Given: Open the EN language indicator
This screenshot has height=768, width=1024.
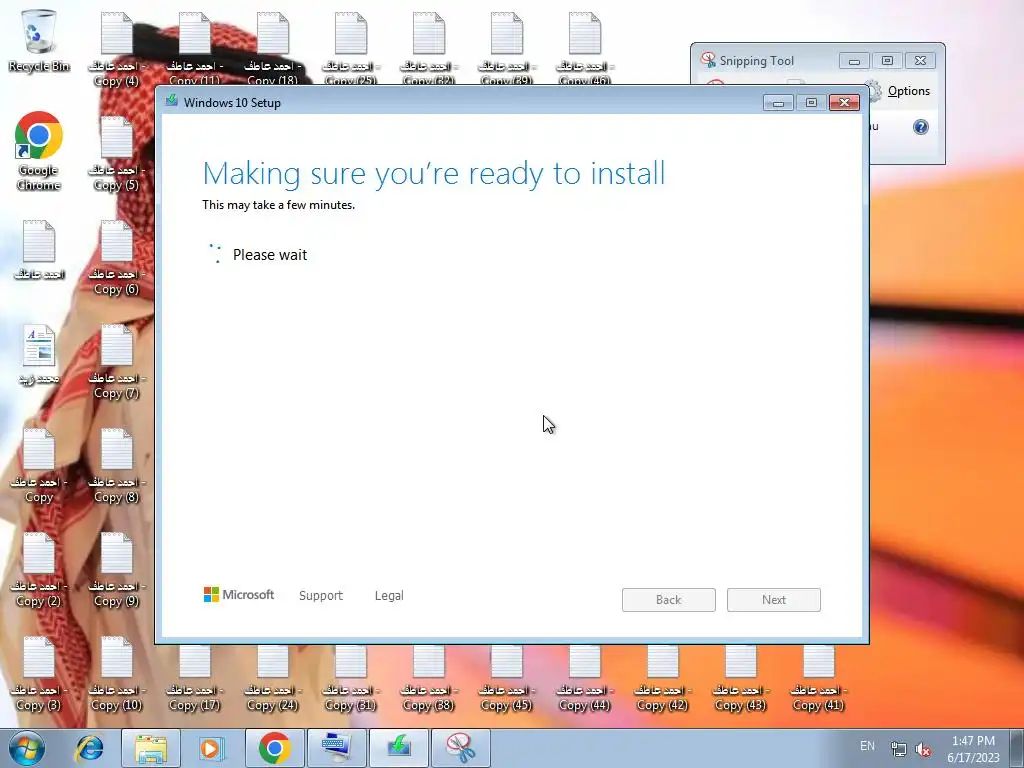Looking at the screenshot, I should 867,746.
